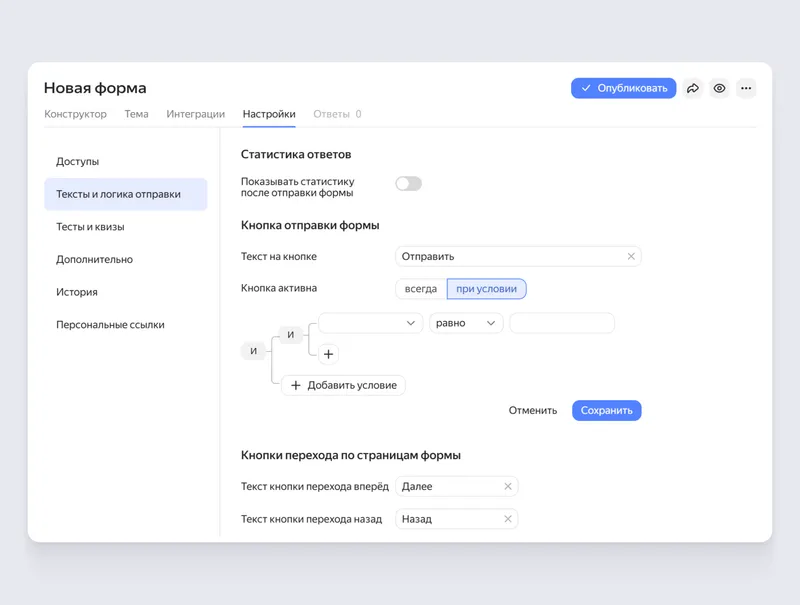800x605 pixels.
Task: Switch to the Конструктор tab
Action: click(76, 114)
